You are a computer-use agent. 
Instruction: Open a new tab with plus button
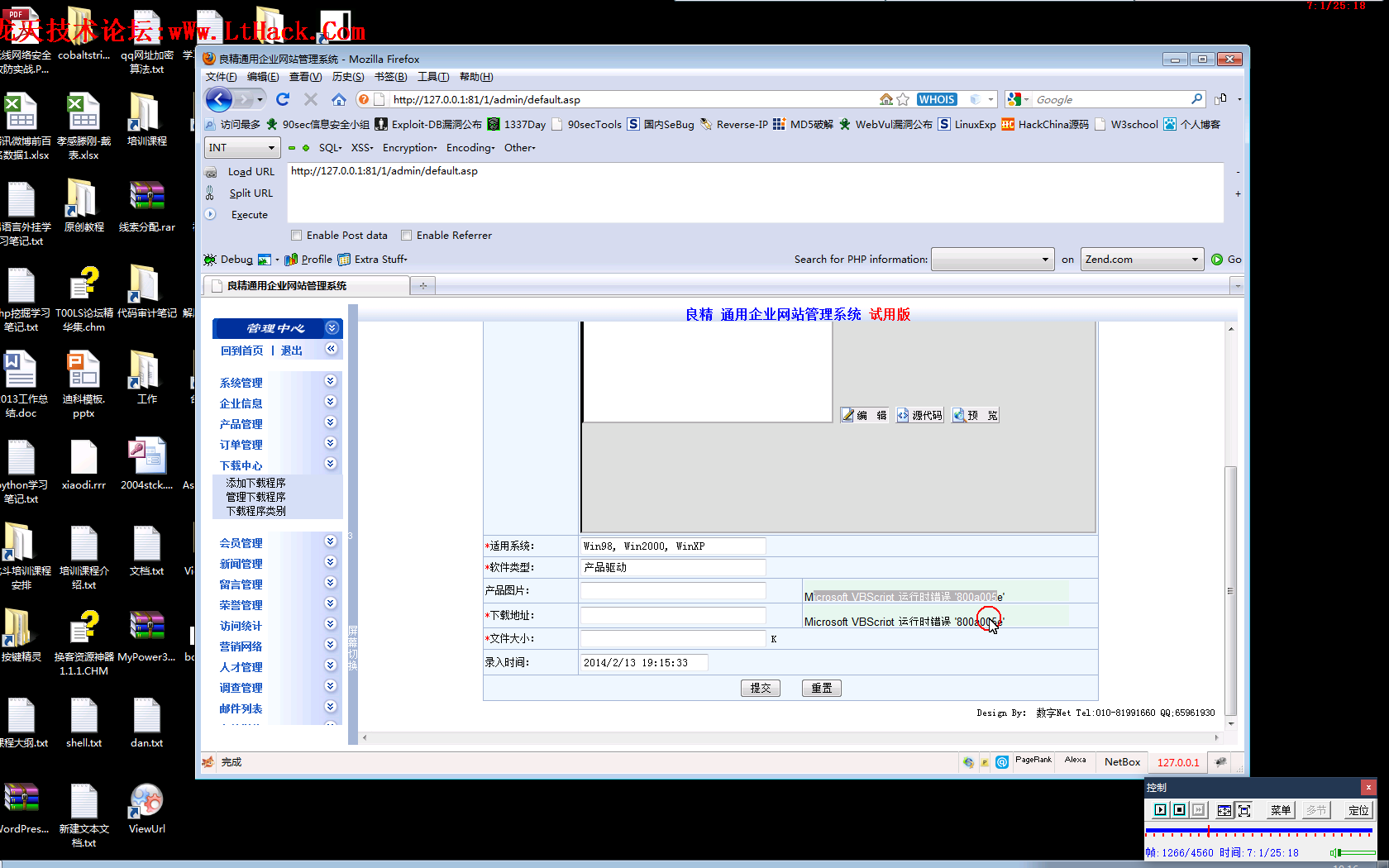click(x=423, y=286)
